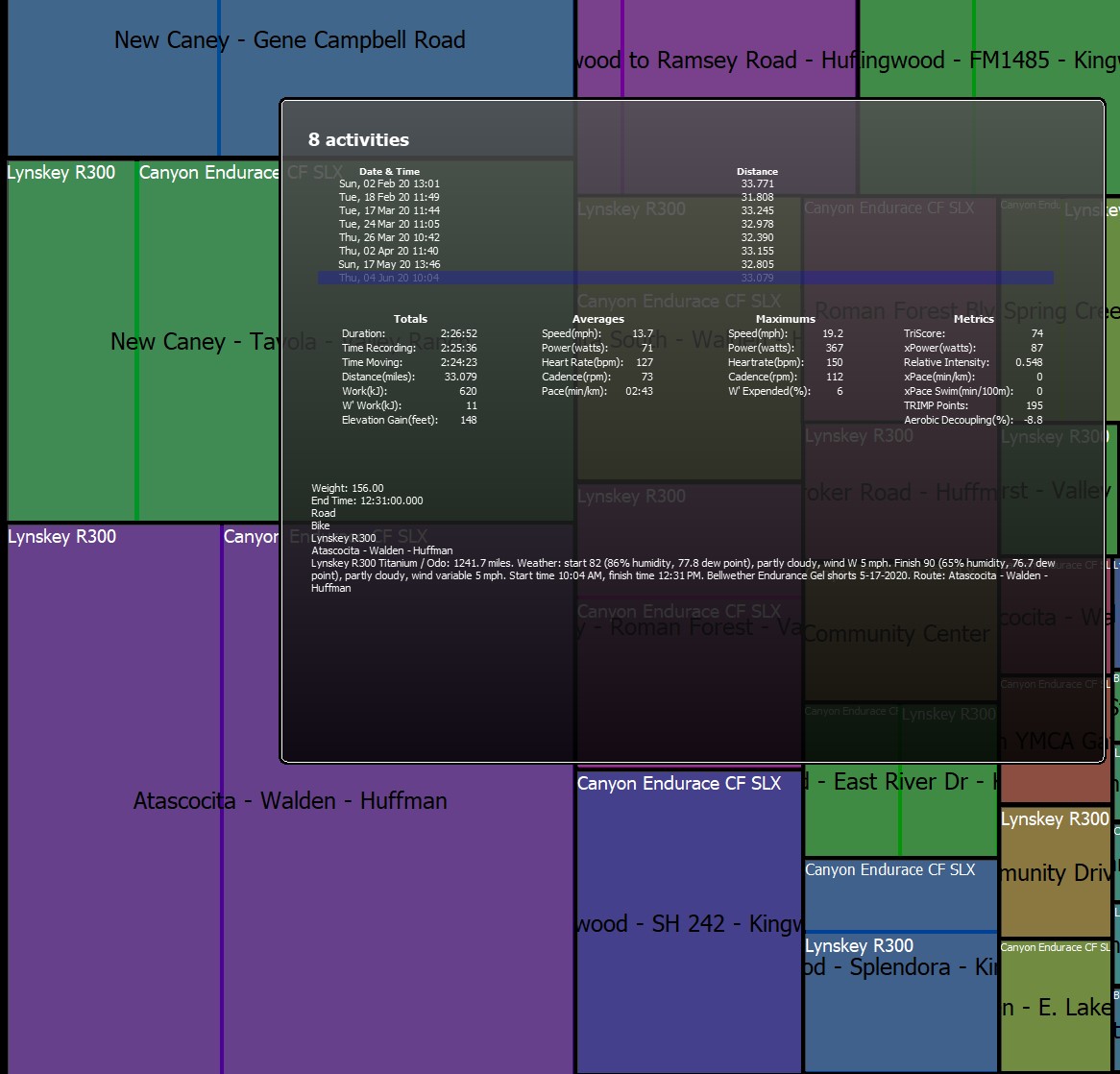The height and width of the screenshot is (1074, 1120).
Task: Select the Sun, 02 Feb 20 13:01 activity row
Action: tap(685, 183)
